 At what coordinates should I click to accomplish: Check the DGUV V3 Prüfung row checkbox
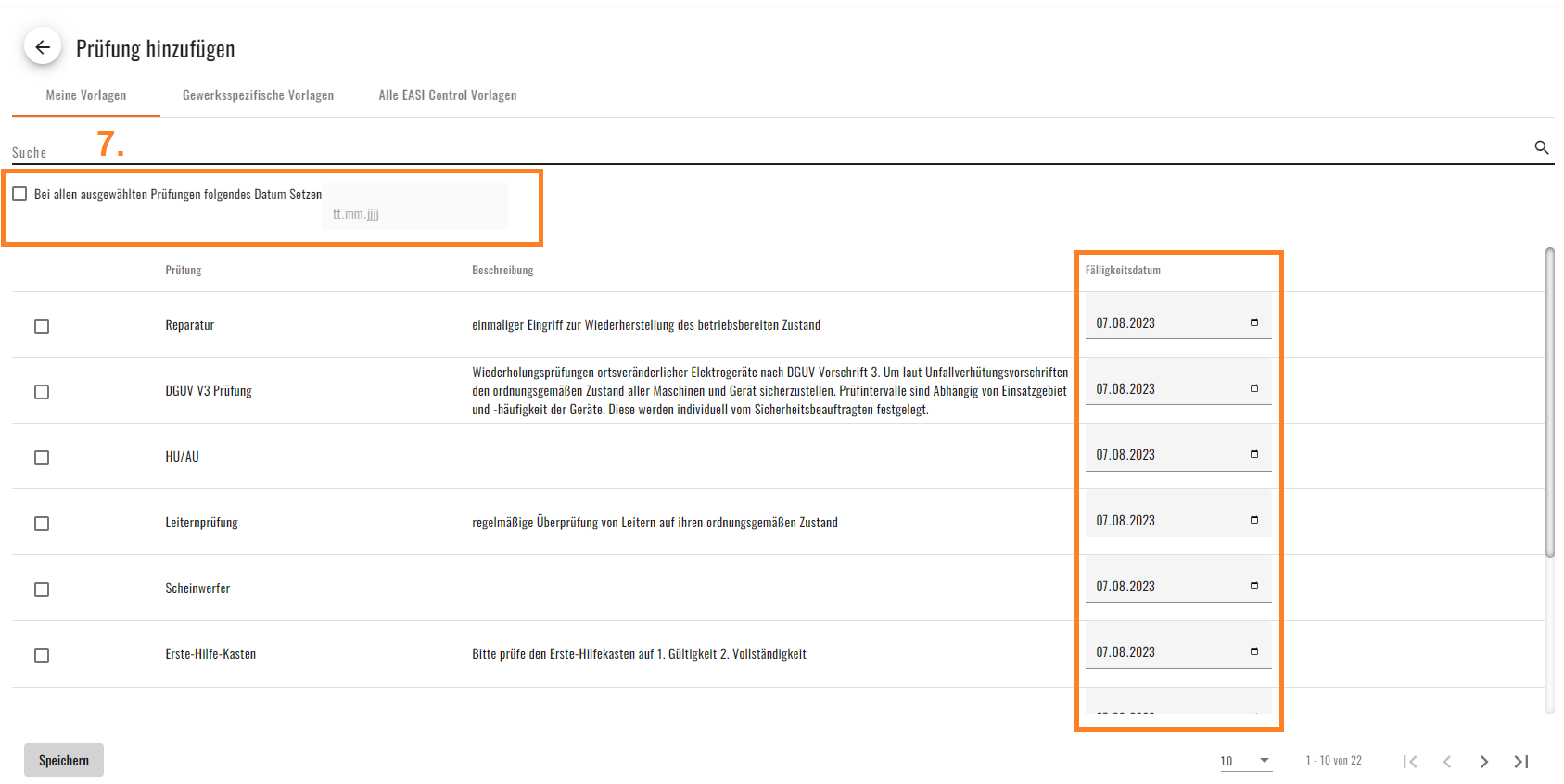42,392
